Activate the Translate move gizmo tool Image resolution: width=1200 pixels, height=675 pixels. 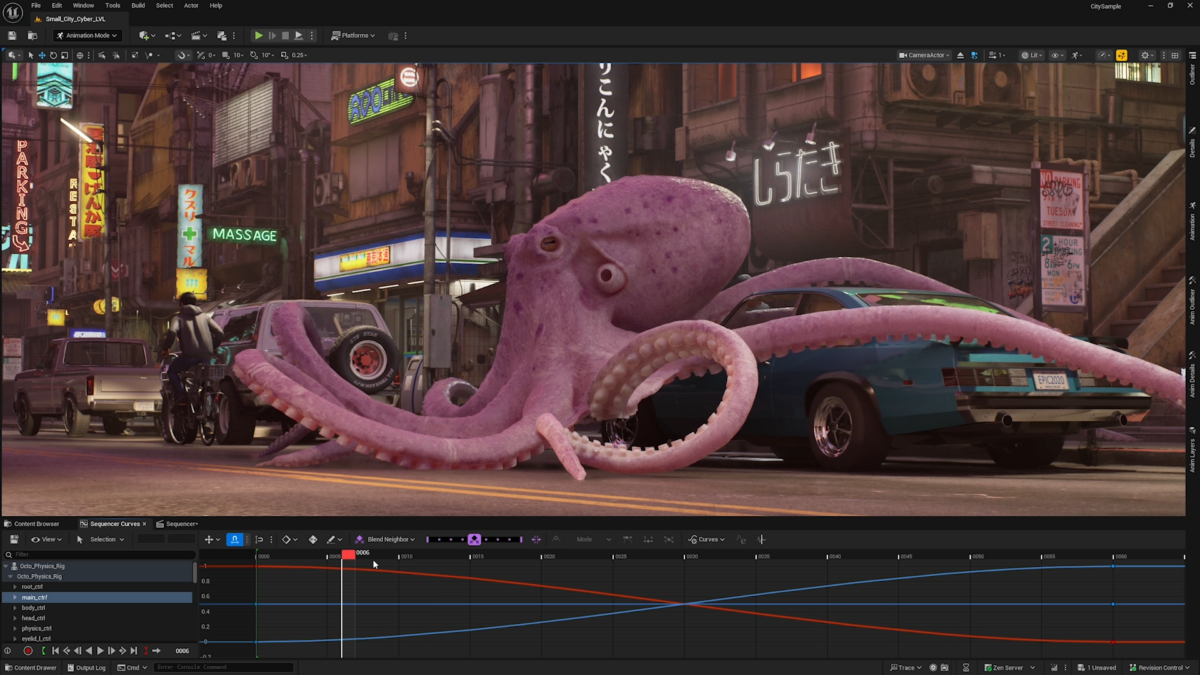coord(42,55)
